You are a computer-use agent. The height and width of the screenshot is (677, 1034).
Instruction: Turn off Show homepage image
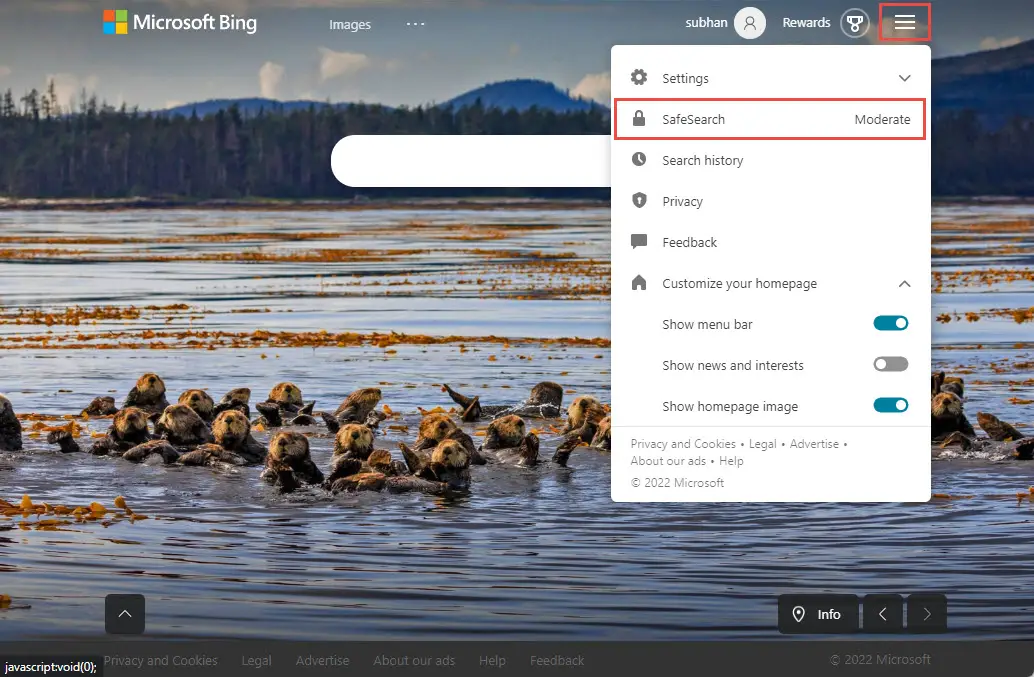(890, 405)
